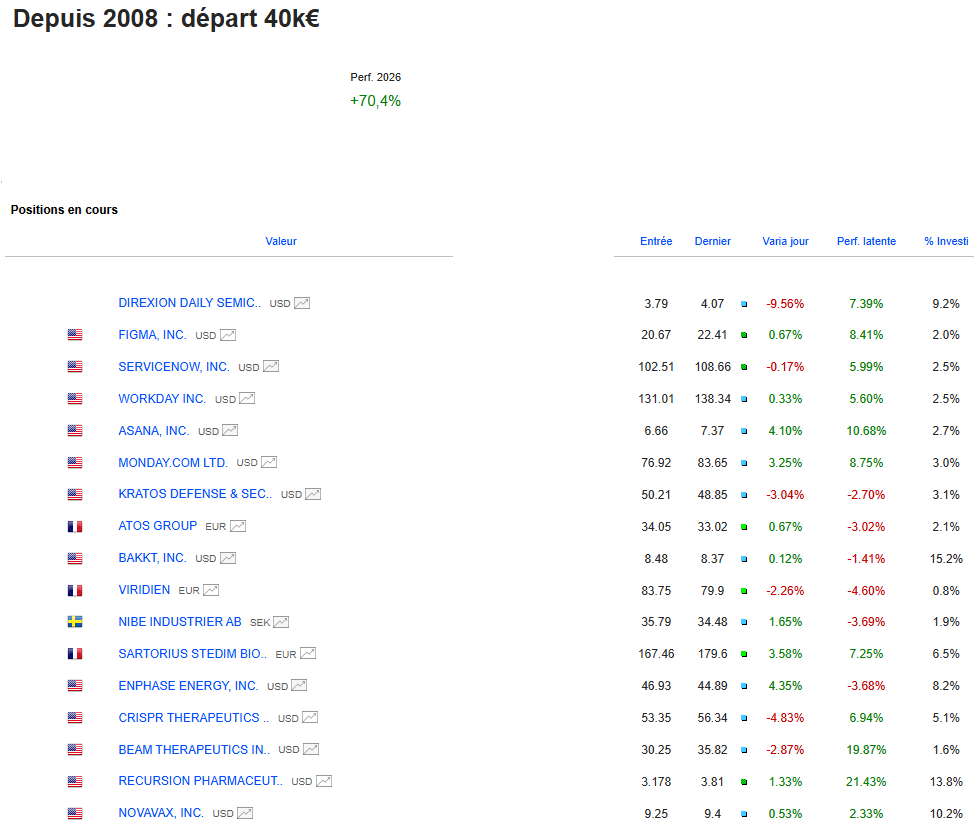This screenshot has height=832, width=974.
Task: Open chart icon beside MONDAY.COM LTD.
Action: tap(269, 462)
